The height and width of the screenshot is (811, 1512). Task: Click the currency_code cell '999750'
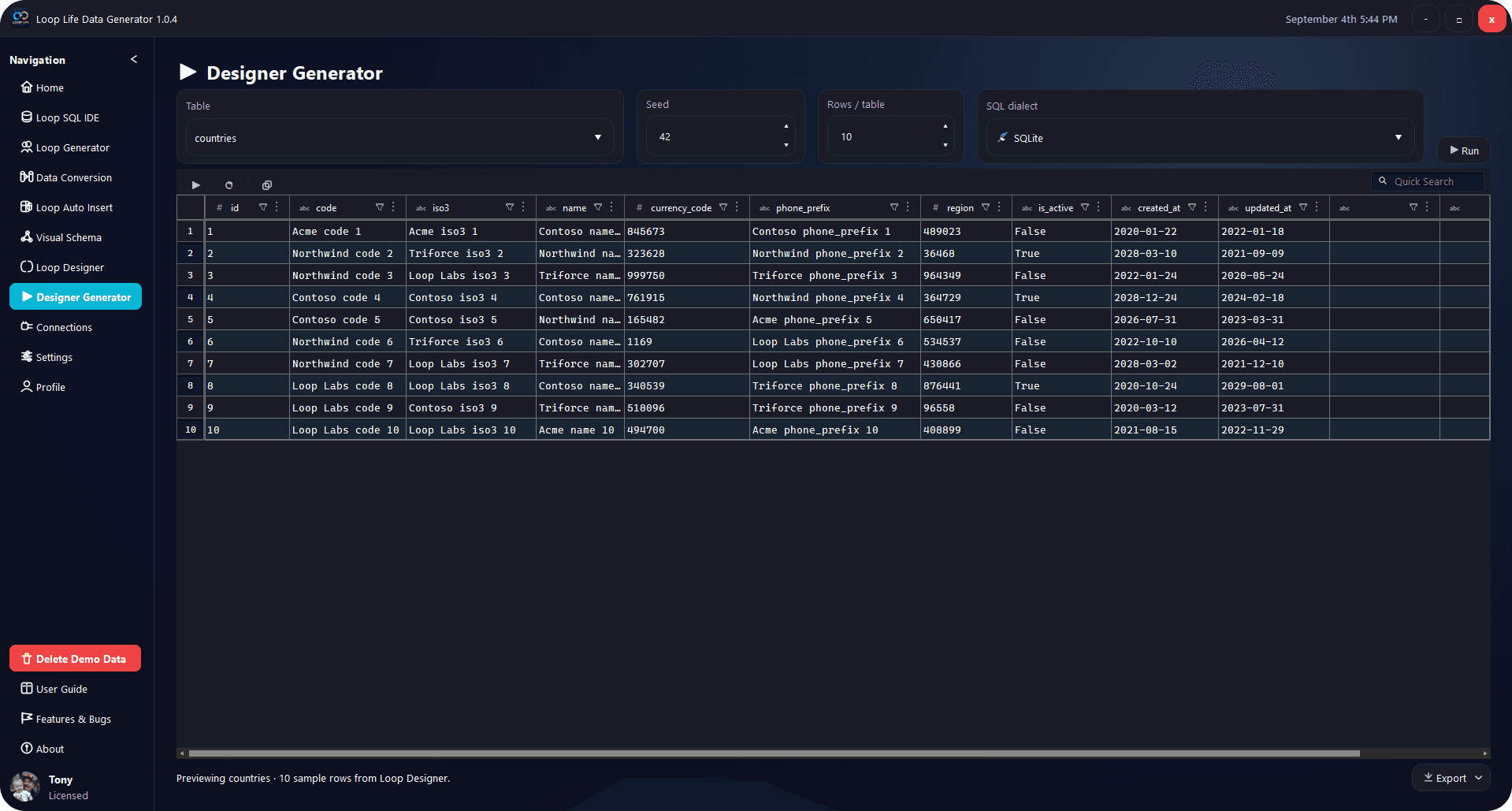click(686, 275)
